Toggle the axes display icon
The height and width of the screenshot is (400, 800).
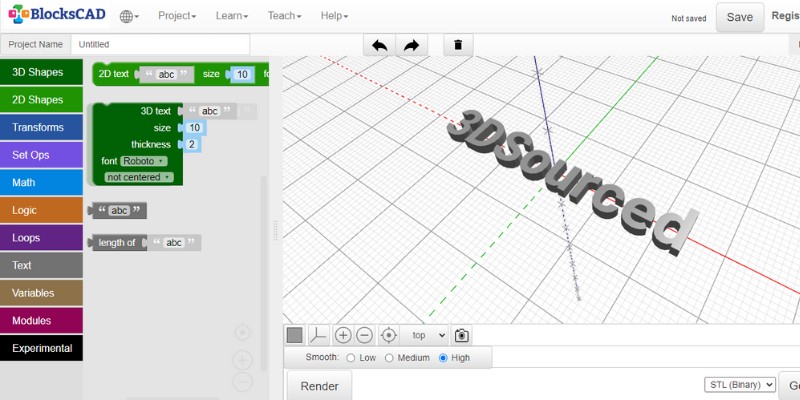tap(318, 336)
